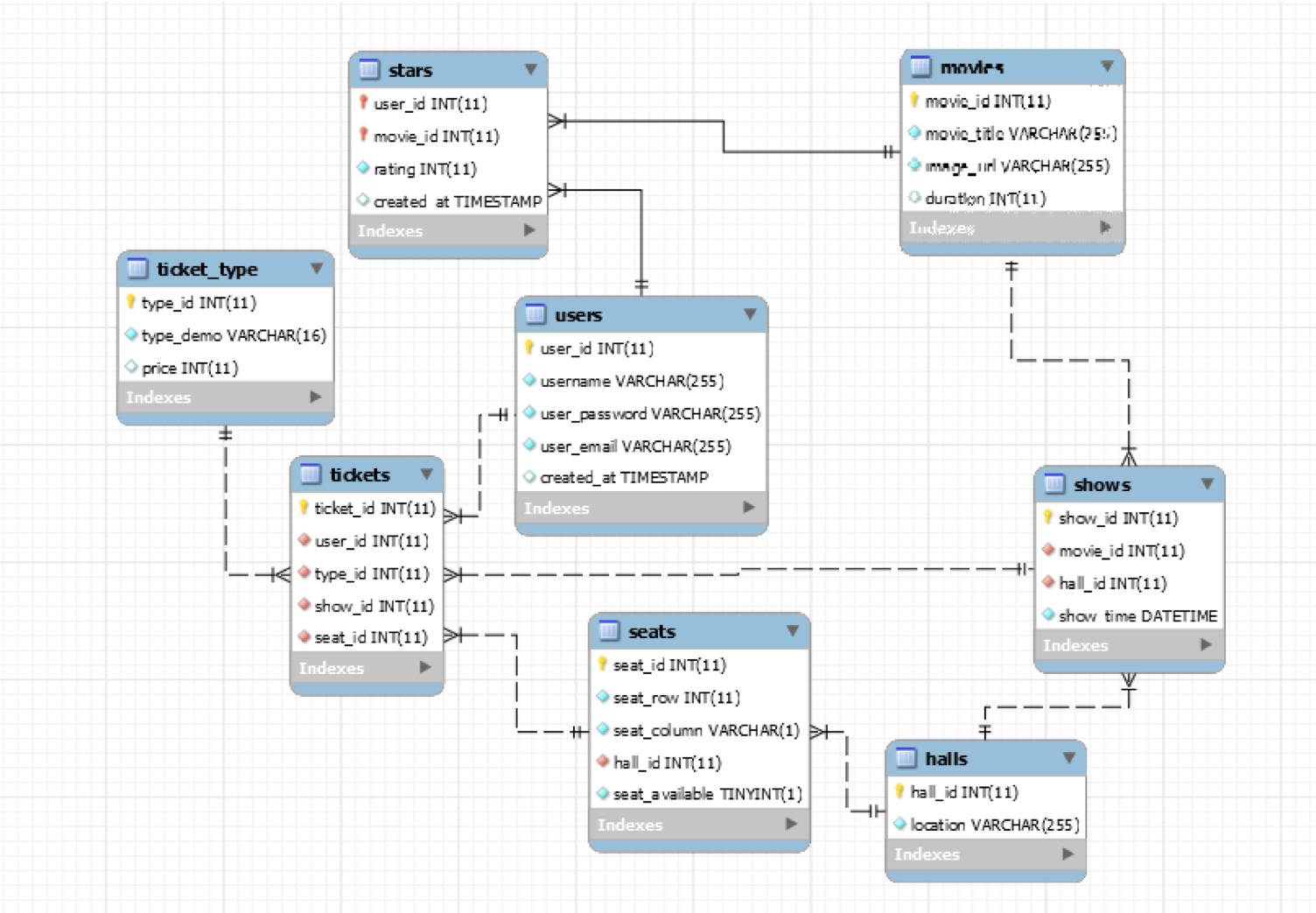1316x913 pixels.
Task: Select the type_demo column in ticket_type
Action: point(233,335)
